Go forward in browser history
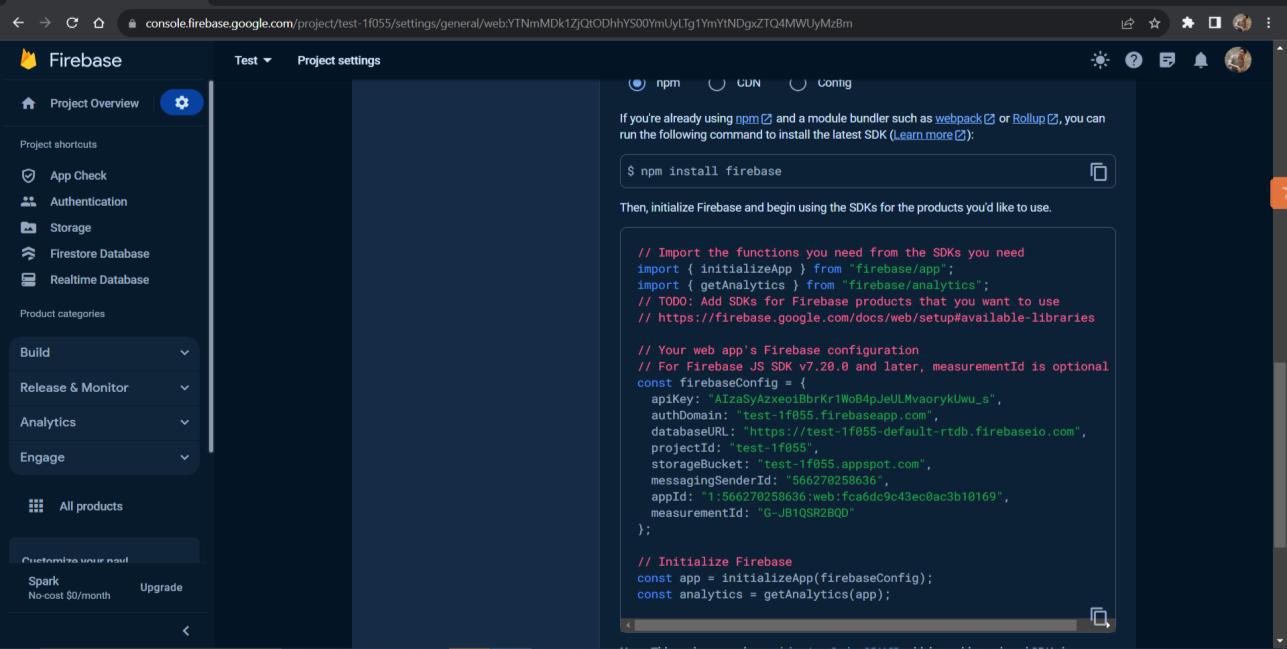The height and width of the screenshot is (649, 1287). 44,22
